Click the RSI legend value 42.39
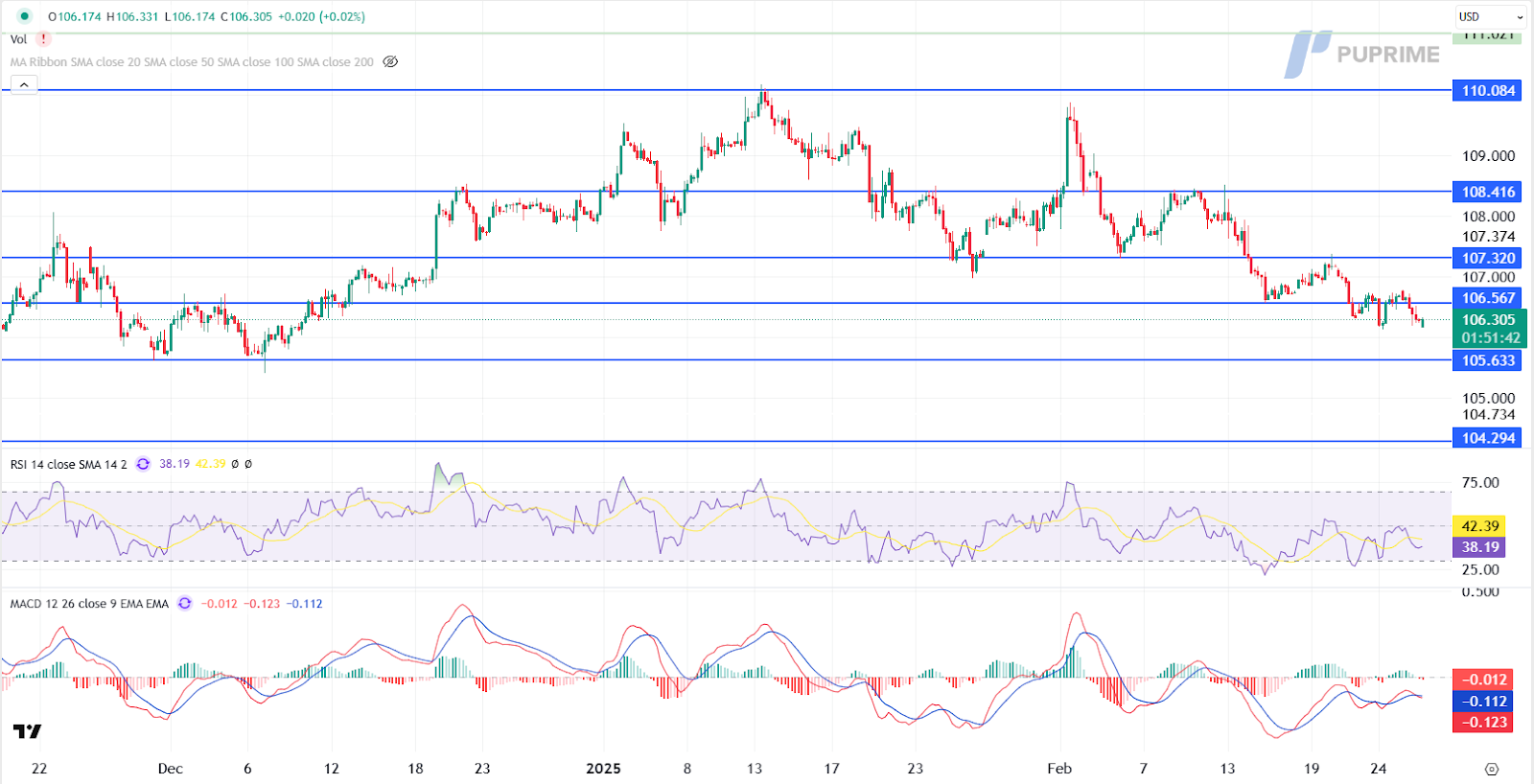The image size is (1534, 784). 211,464
